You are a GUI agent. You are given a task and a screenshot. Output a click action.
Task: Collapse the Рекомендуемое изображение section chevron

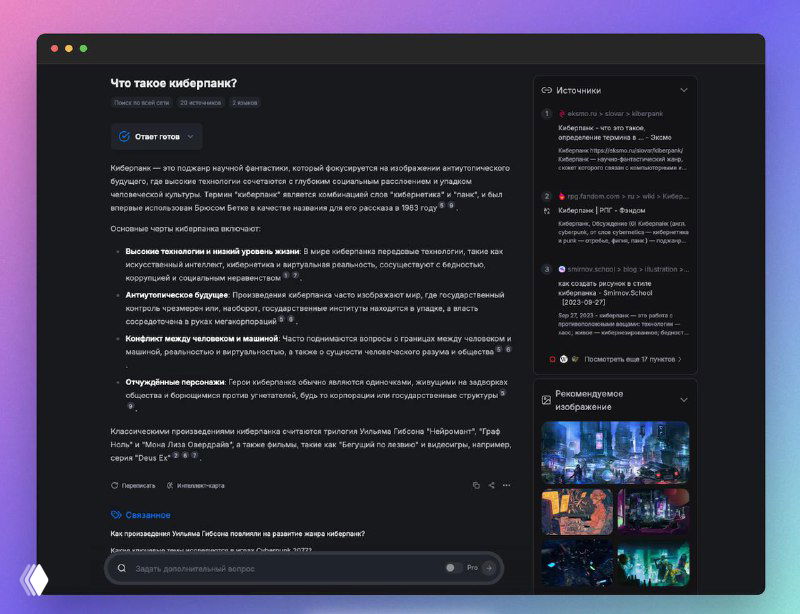pos(684,400)
